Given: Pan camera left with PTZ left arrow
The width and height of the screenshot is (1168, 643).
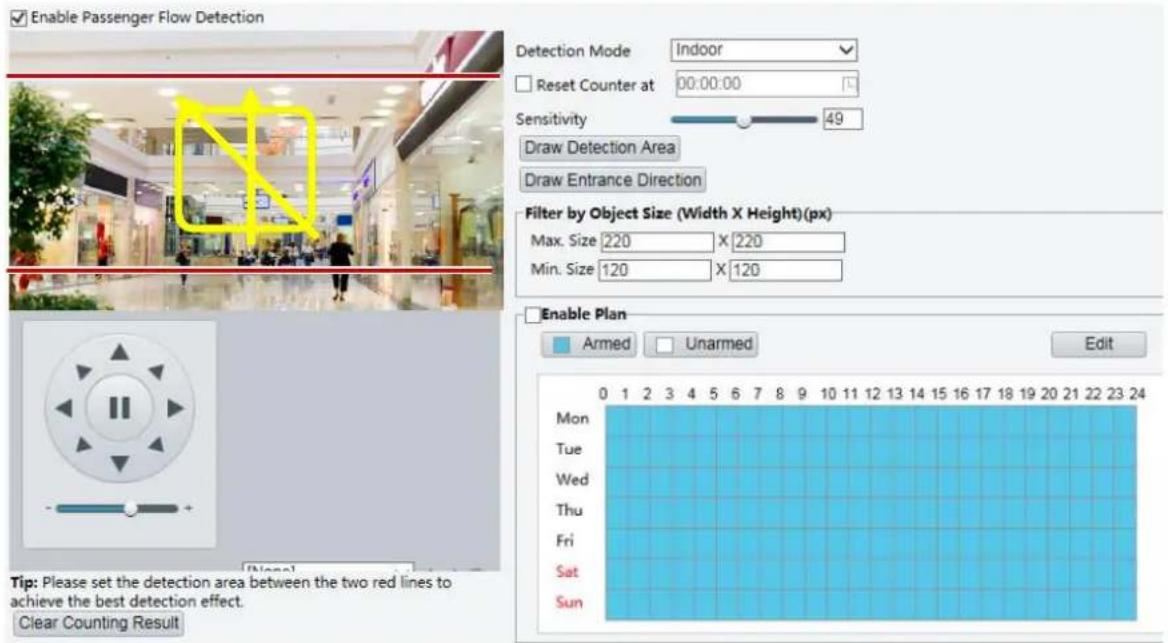Looking at the screenshot, I should click(64, 408).
